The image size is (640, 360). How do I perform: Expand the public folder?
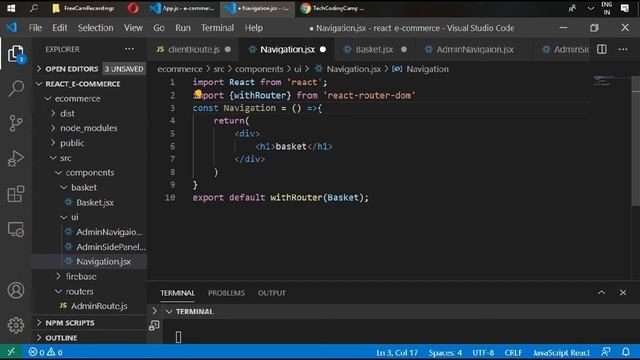point(90,143)
